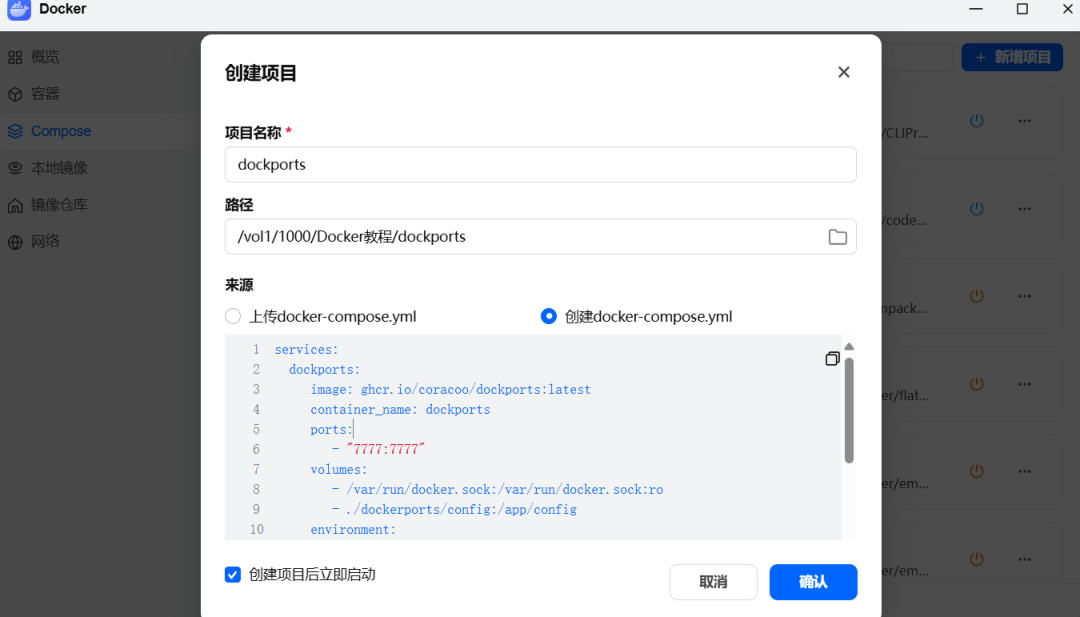Click the 镜像仓库 registry house icon
Viewport: 1080px width, 617px height.
pyautogui.click(x=15, y=205)
